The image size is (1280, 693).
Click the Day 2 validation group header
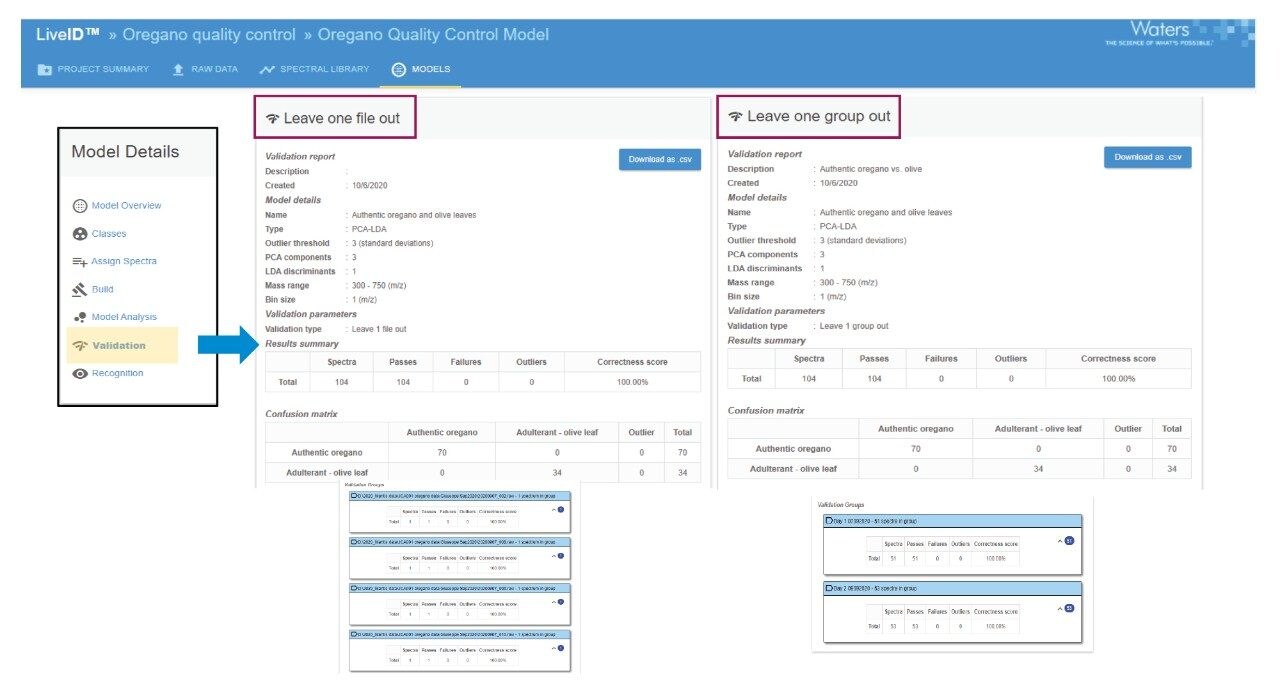coord(953,589)
